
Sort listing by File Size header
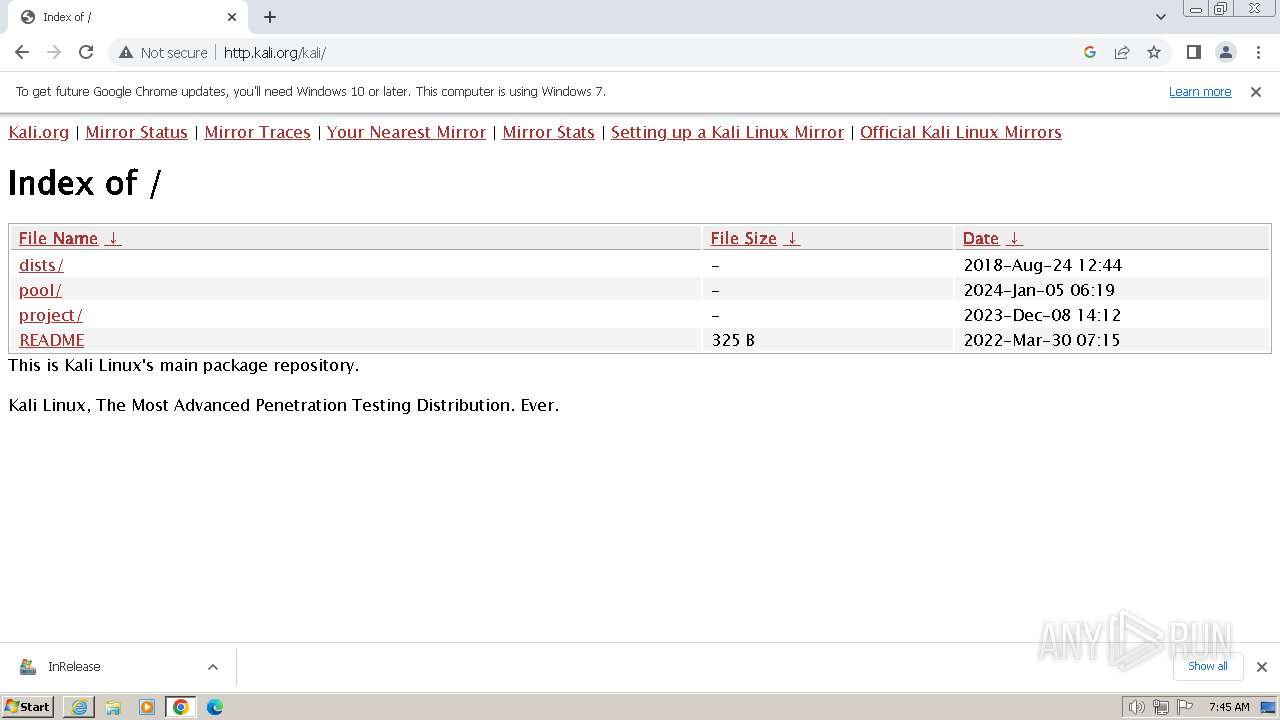(744, 238)
